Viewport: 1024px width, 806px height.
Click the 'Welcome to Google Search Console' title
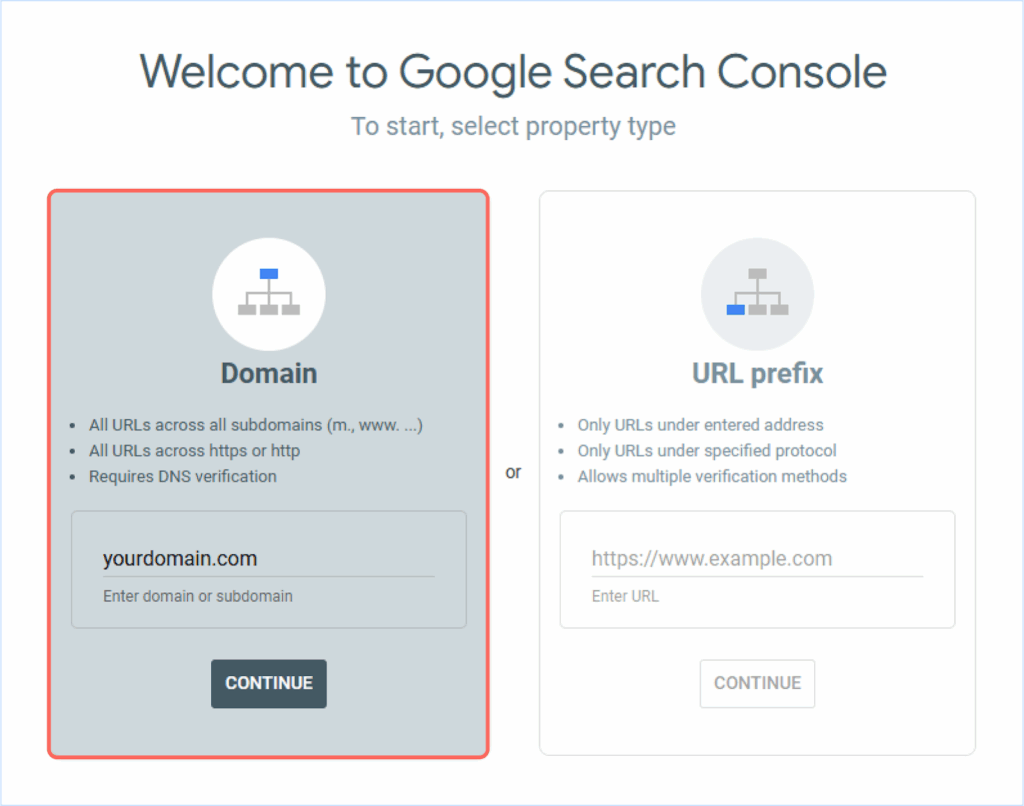pos(513,72)
